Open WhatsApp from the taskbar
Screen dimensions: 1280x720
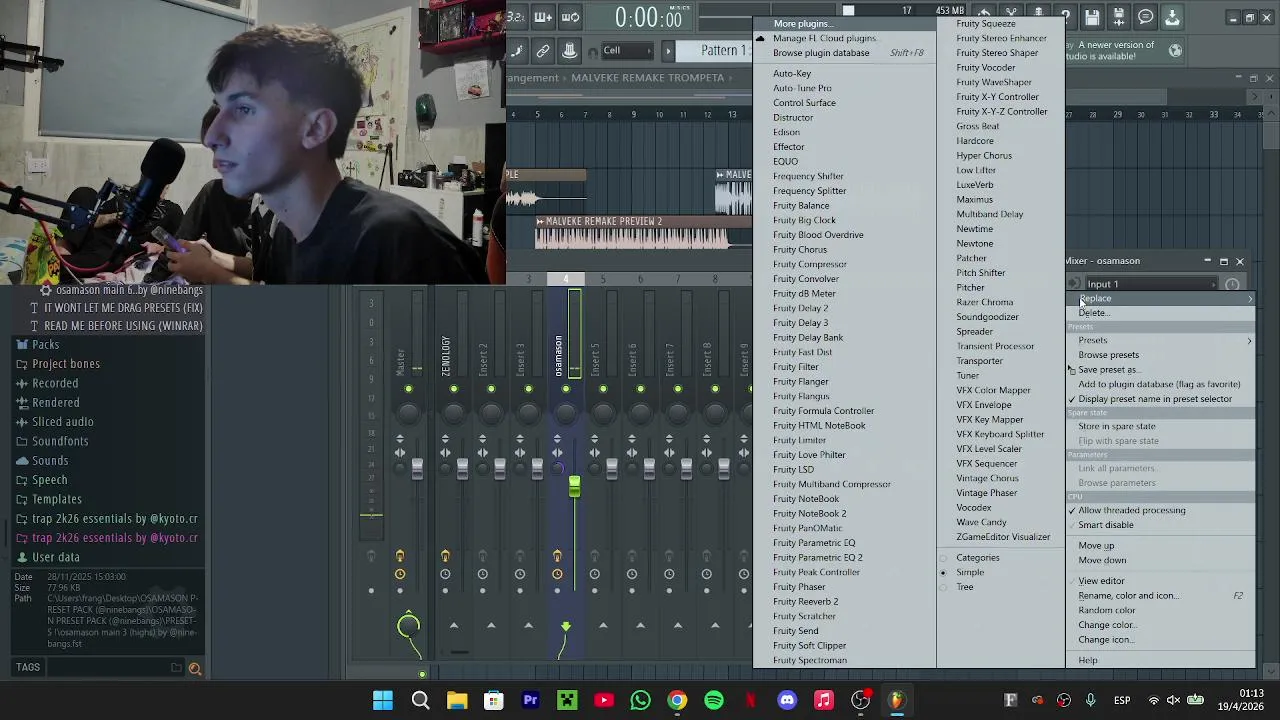tap(640, 700)
